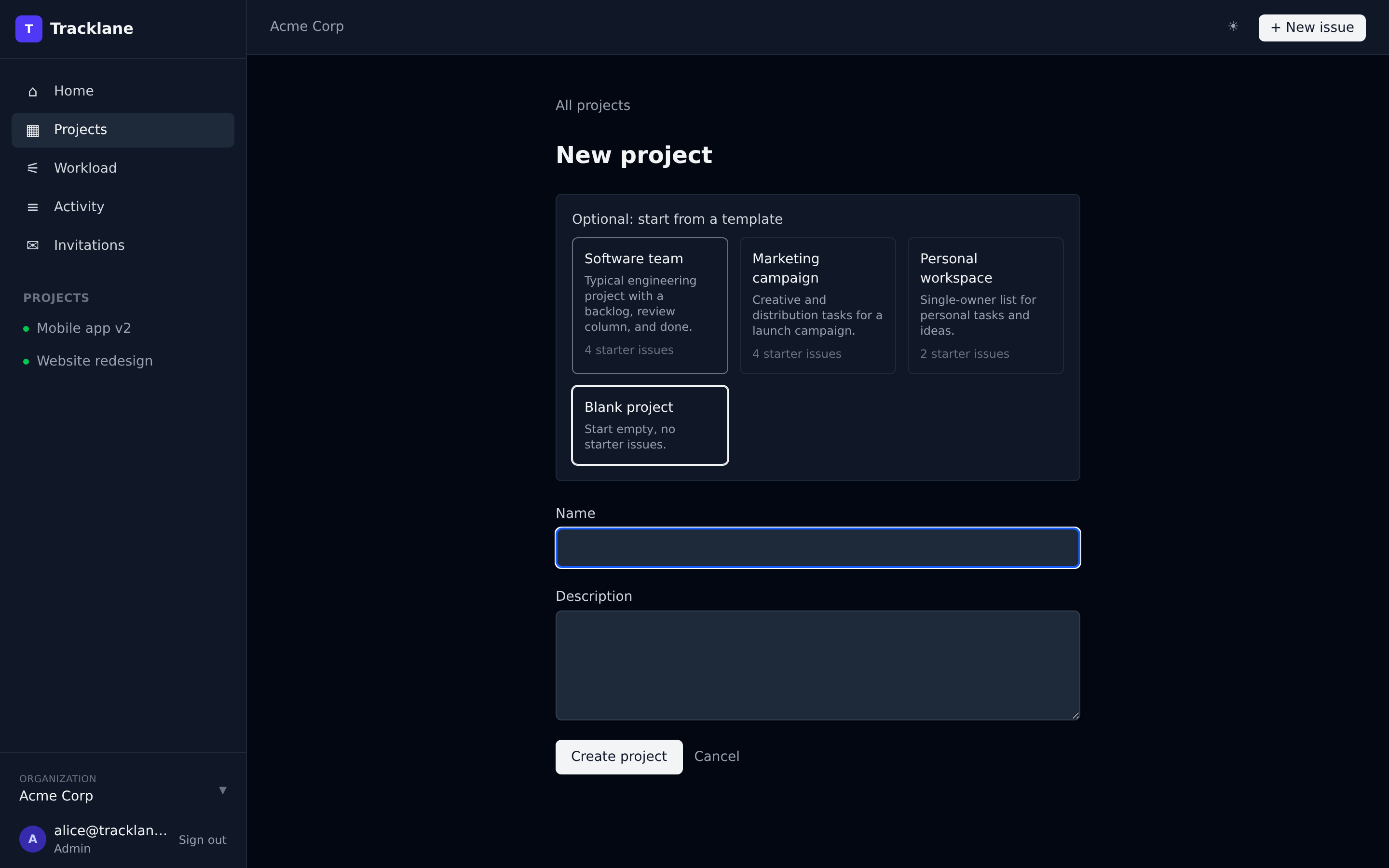The width and height of the screenshot is (1389, 868).
Task: Open the organization switcher dropdown arrow
Action: (223, 790)
